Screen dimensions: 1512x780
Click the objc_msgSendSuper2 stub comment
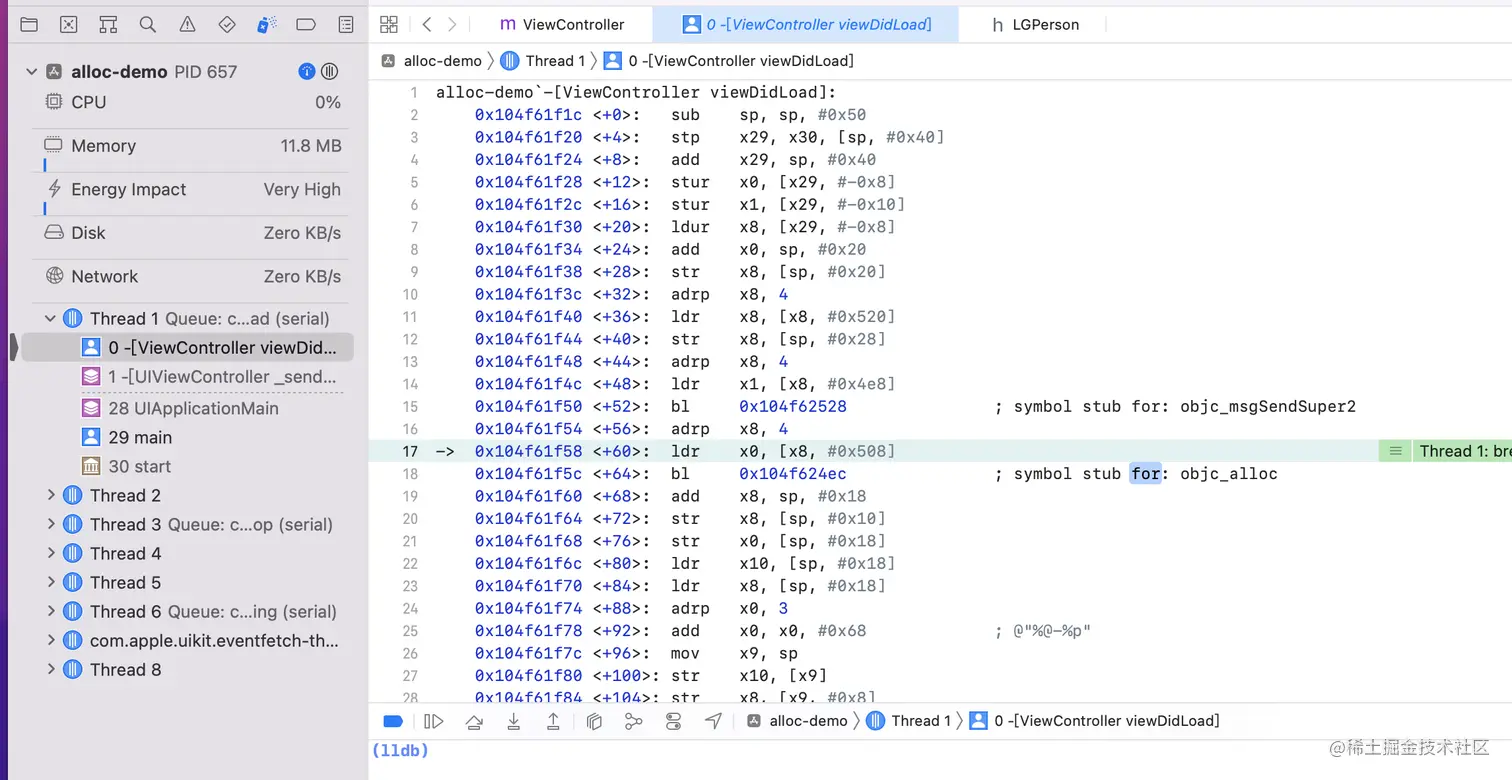click(1175, 407)
